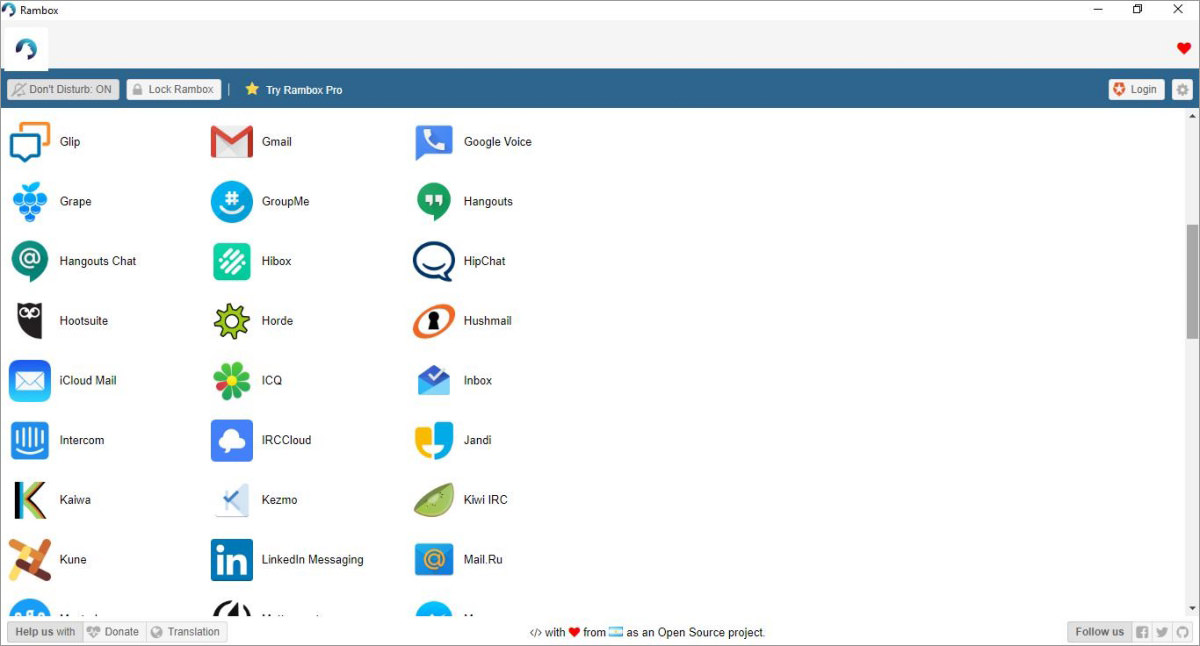1200x646 pixels.
Task: Toggle Don't Disturb mode off
Action: [x=63, y=89]
